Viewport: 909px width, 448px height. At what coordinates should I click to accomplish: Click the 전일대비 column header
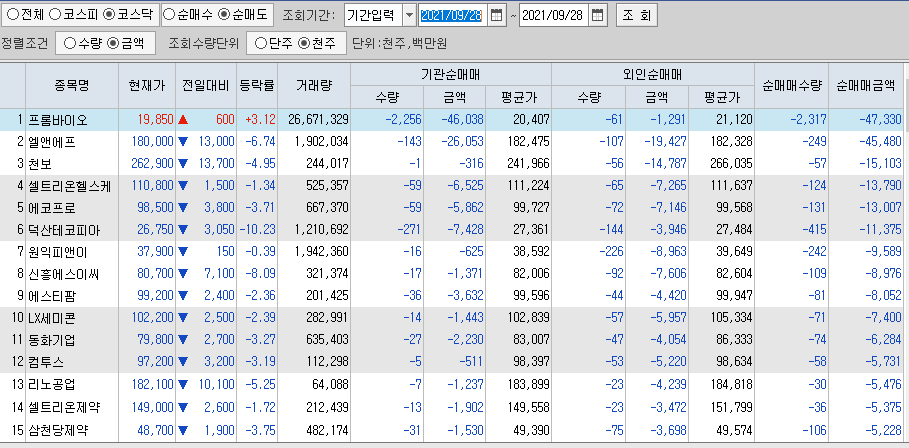tap(205, 85)
